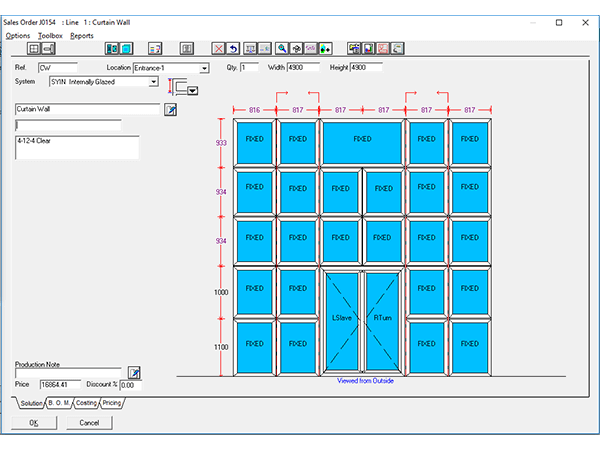Click the grid layout icon at toolbar start
The height and width of the screenshot is (450, 600).
(x=34, y=48)
